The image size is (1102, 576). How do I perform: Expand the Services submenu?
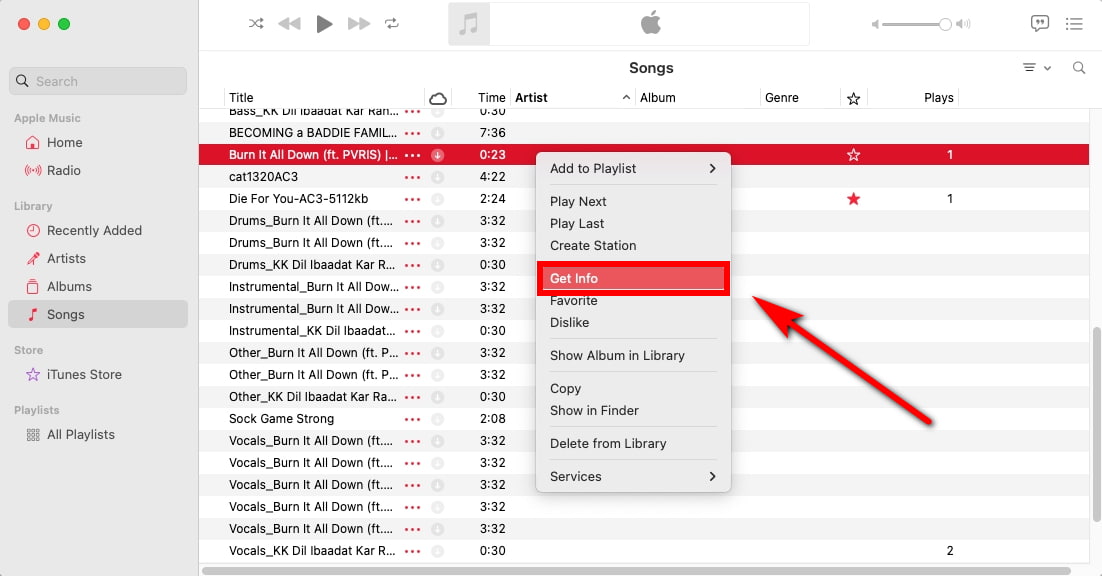click(x=633, y=476)
